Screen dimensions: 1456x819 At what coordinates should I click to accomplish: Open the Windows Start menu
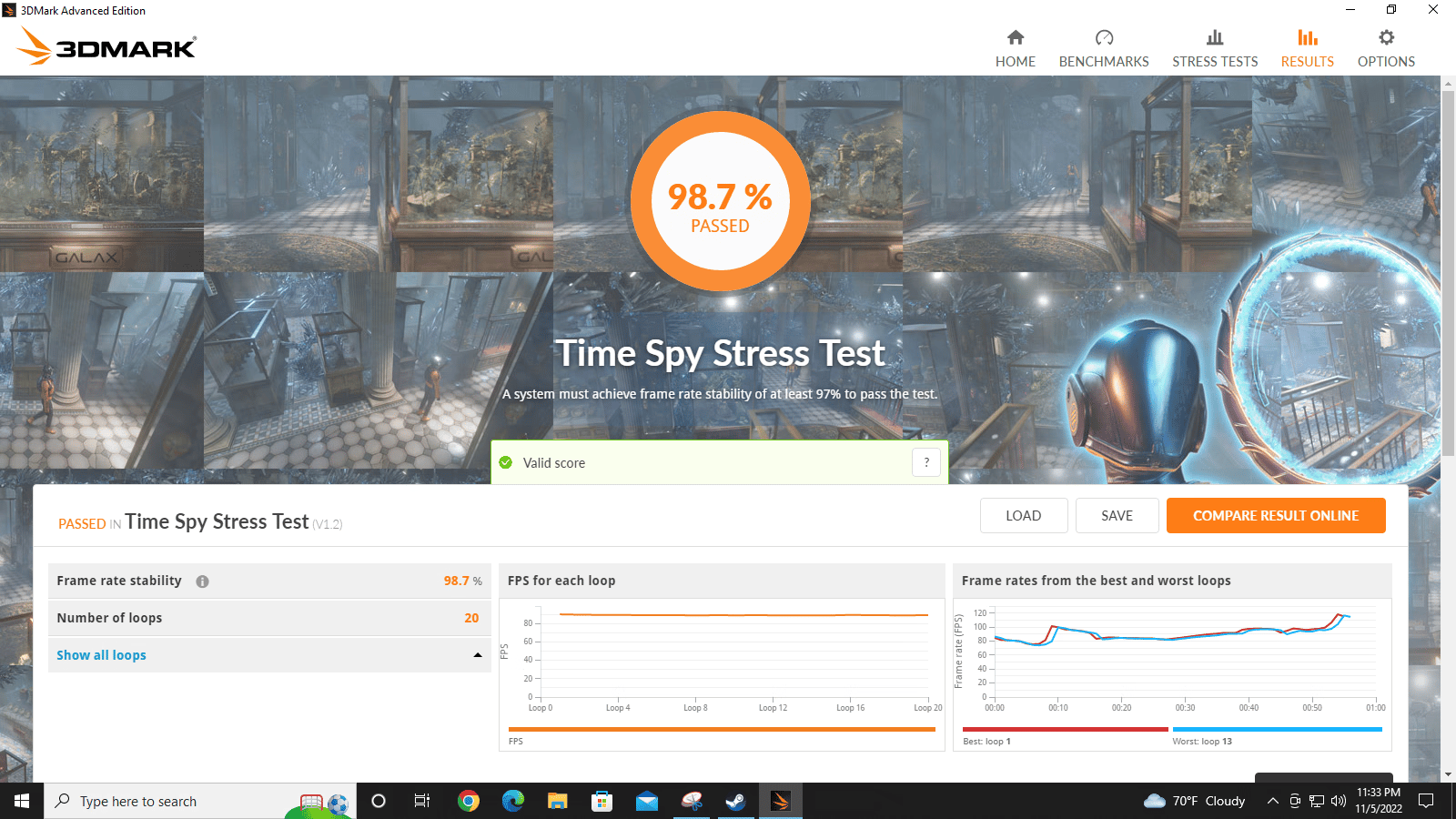(22, 801)
